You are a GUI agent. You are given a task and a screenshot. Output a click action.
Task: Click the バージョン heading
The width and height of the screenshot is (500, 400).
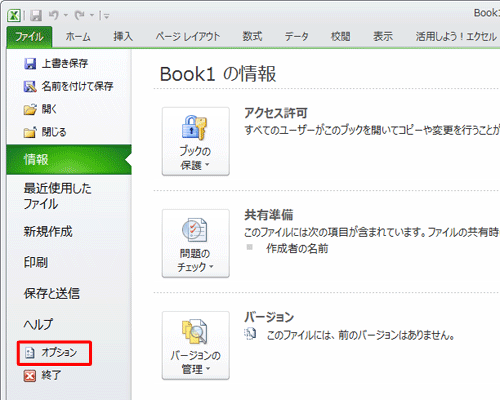(269, 317)
